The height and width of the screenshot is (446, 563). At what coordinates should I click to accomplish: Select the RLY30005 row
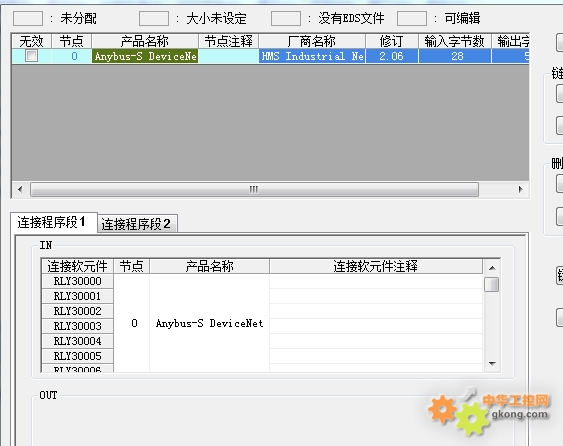click(x=78, y=356)
